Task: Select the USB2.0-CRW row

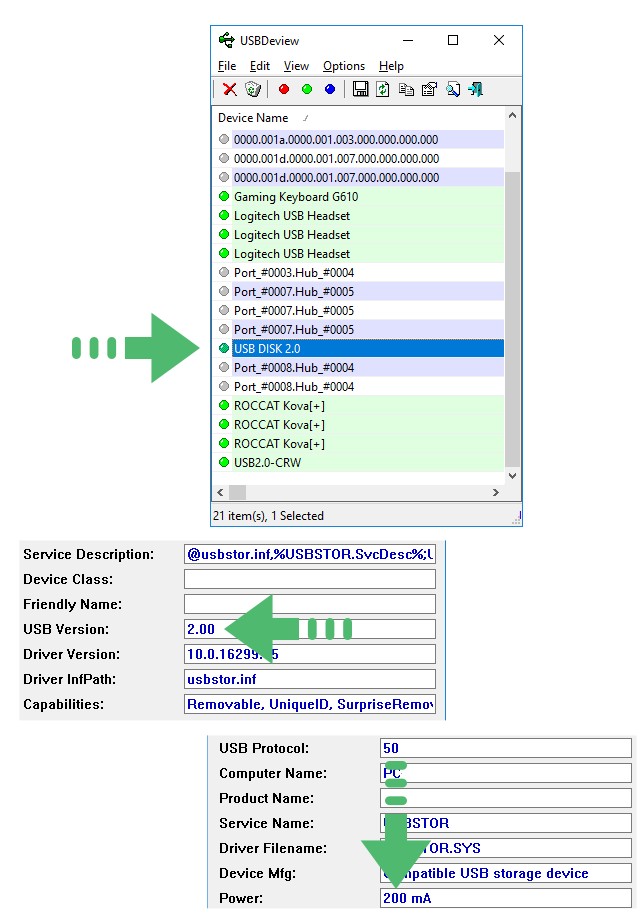Action: pos(358,462)
